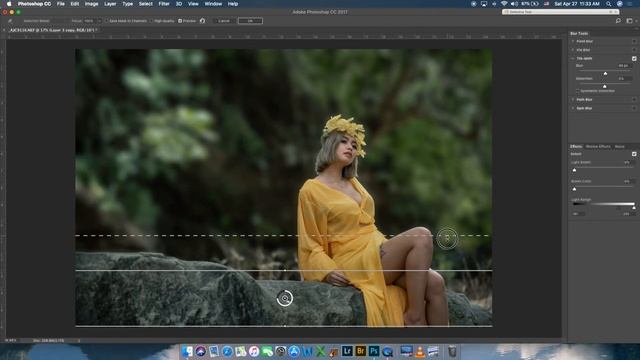Click the tilt-shift blur pin on the canvas
640x360 pixels.
pyautogui.click(x=284, y=298)
